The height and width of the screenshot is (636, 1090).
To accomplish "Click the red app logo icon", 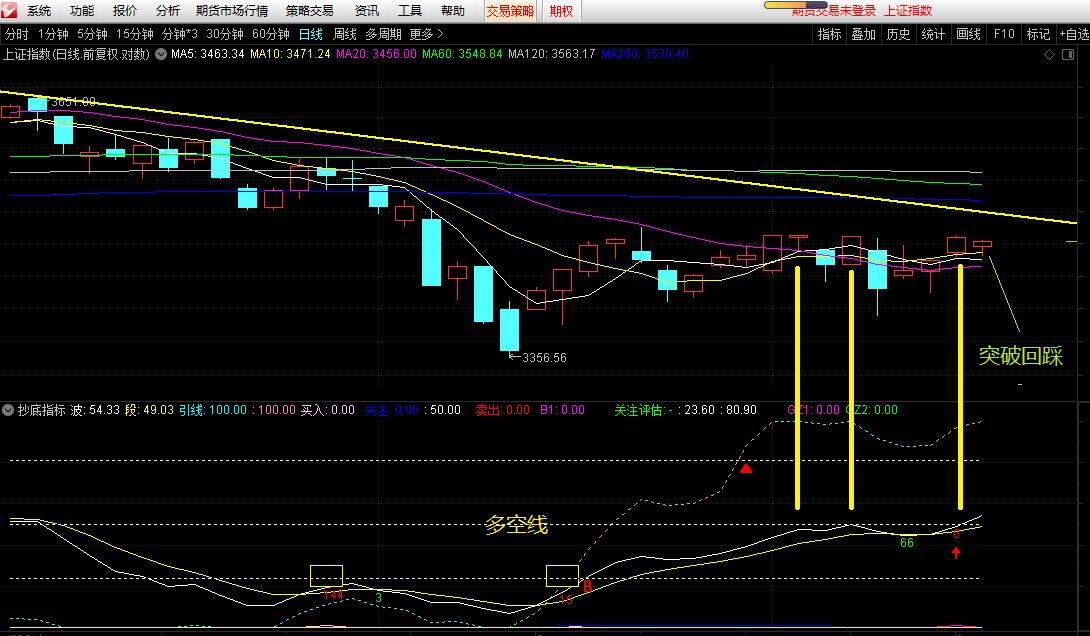I will pyautogui.click(x=10, y=11).
